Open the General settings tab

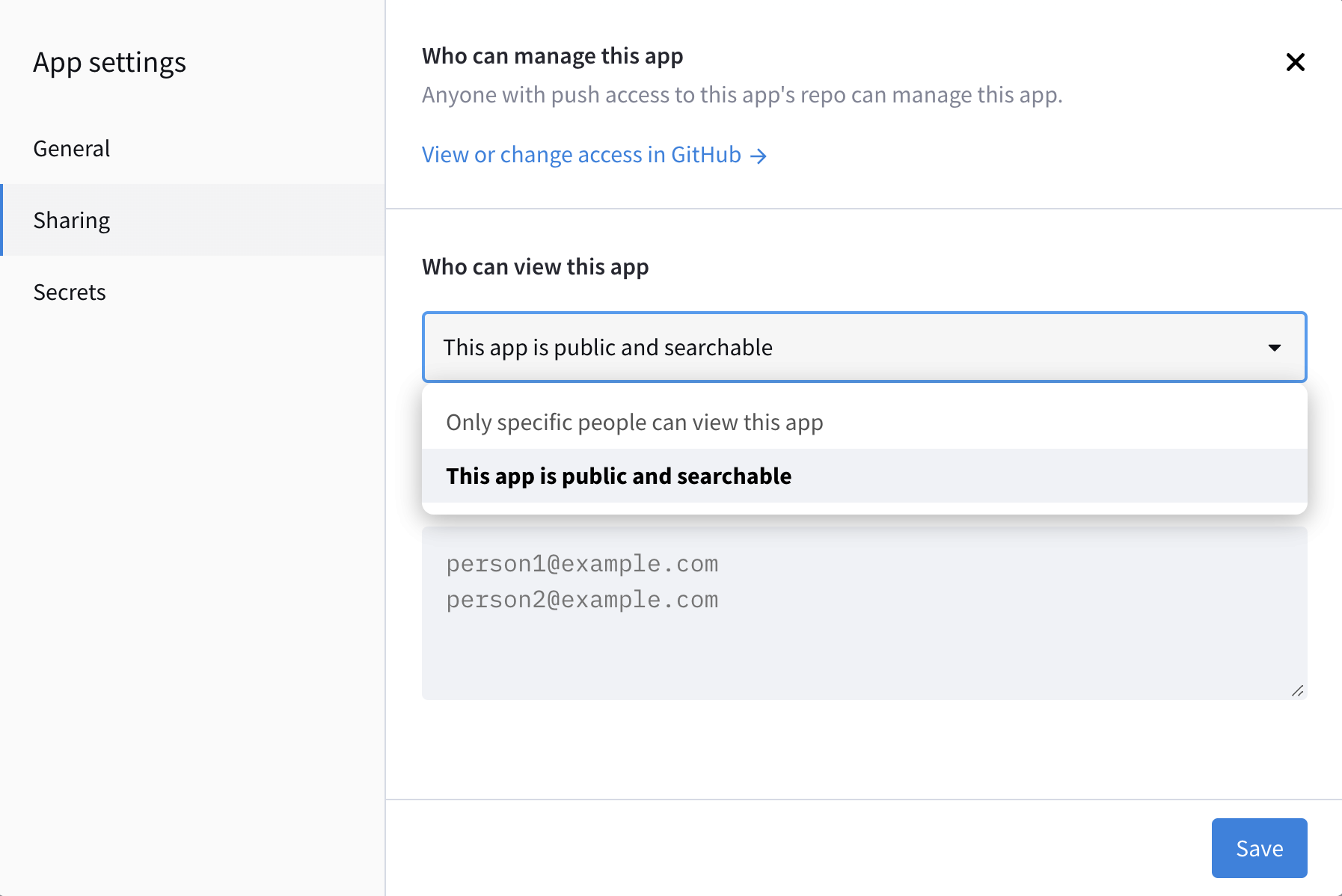pos(72,149)
